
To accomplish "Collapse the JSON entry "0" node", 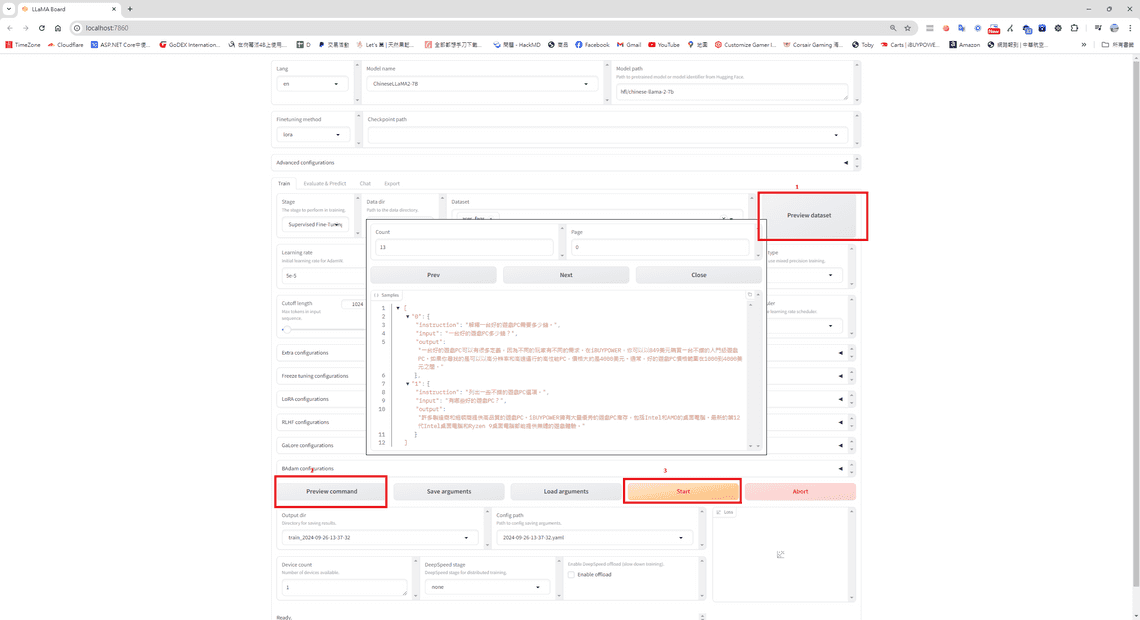I will click(x=408, y=316).
